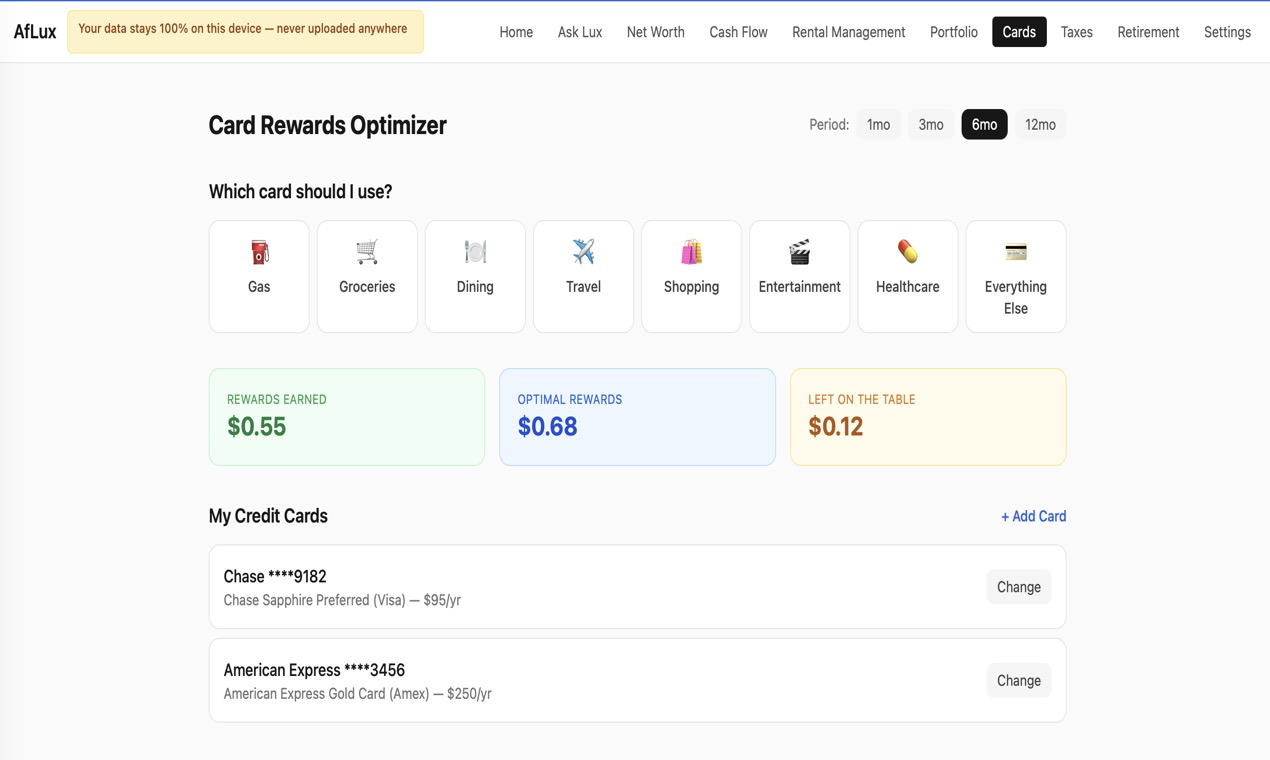This screenshot has width=1270, height=760.
Task: Open Rental Management
Action: (x=848, y=32)
